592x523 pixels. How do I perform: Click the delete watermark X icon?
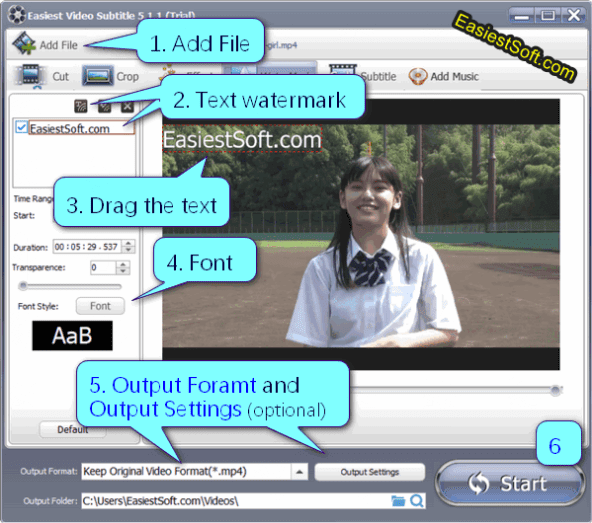tap(127, 106)
